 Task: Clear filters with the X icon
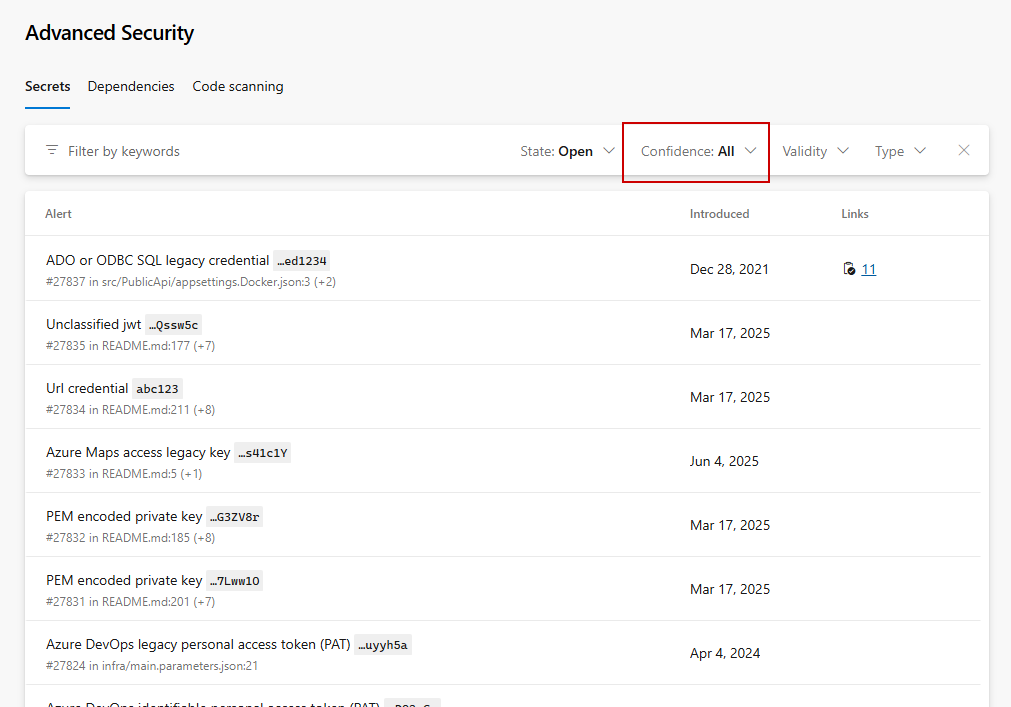point(964,151)
